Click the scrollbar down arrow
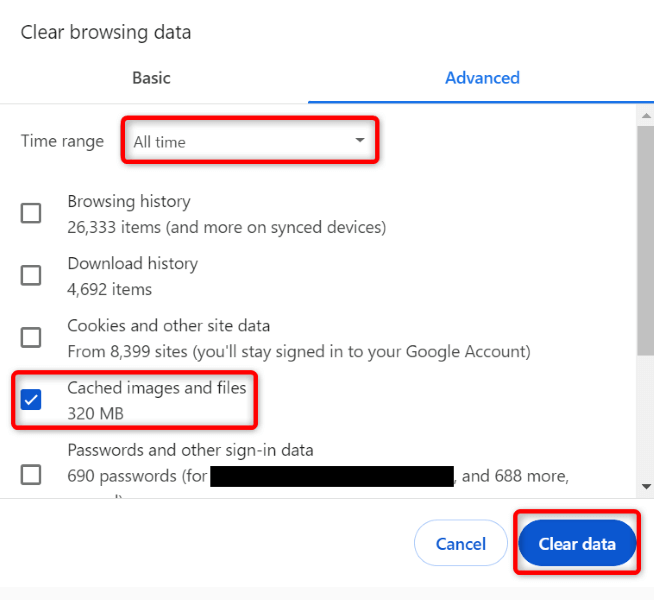Screen dimensions: 654x600 [646, 486]
